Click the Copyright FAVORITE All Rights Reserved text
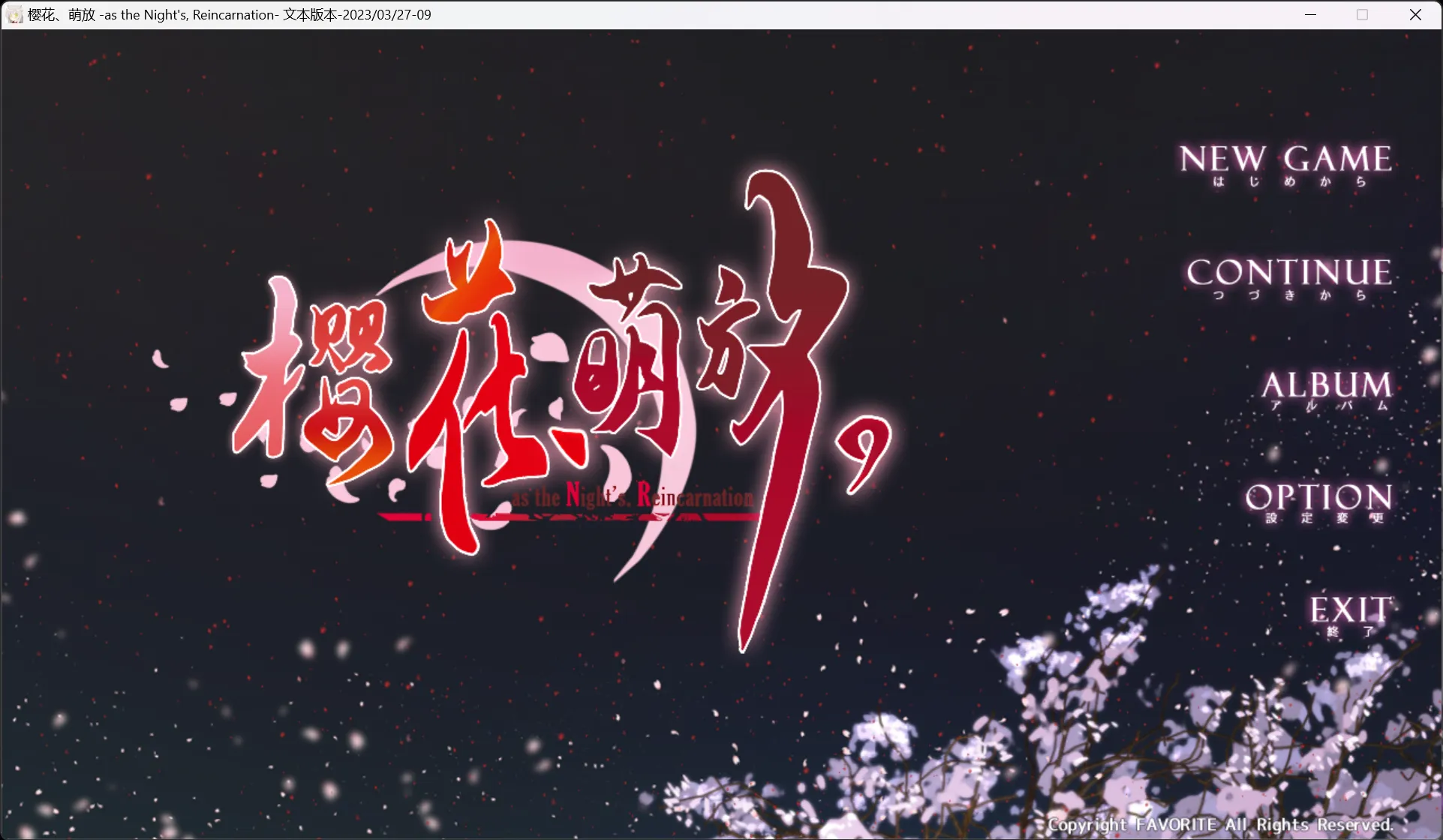Viewport: 1443px width, 840px height. (x=1220, y=824)
